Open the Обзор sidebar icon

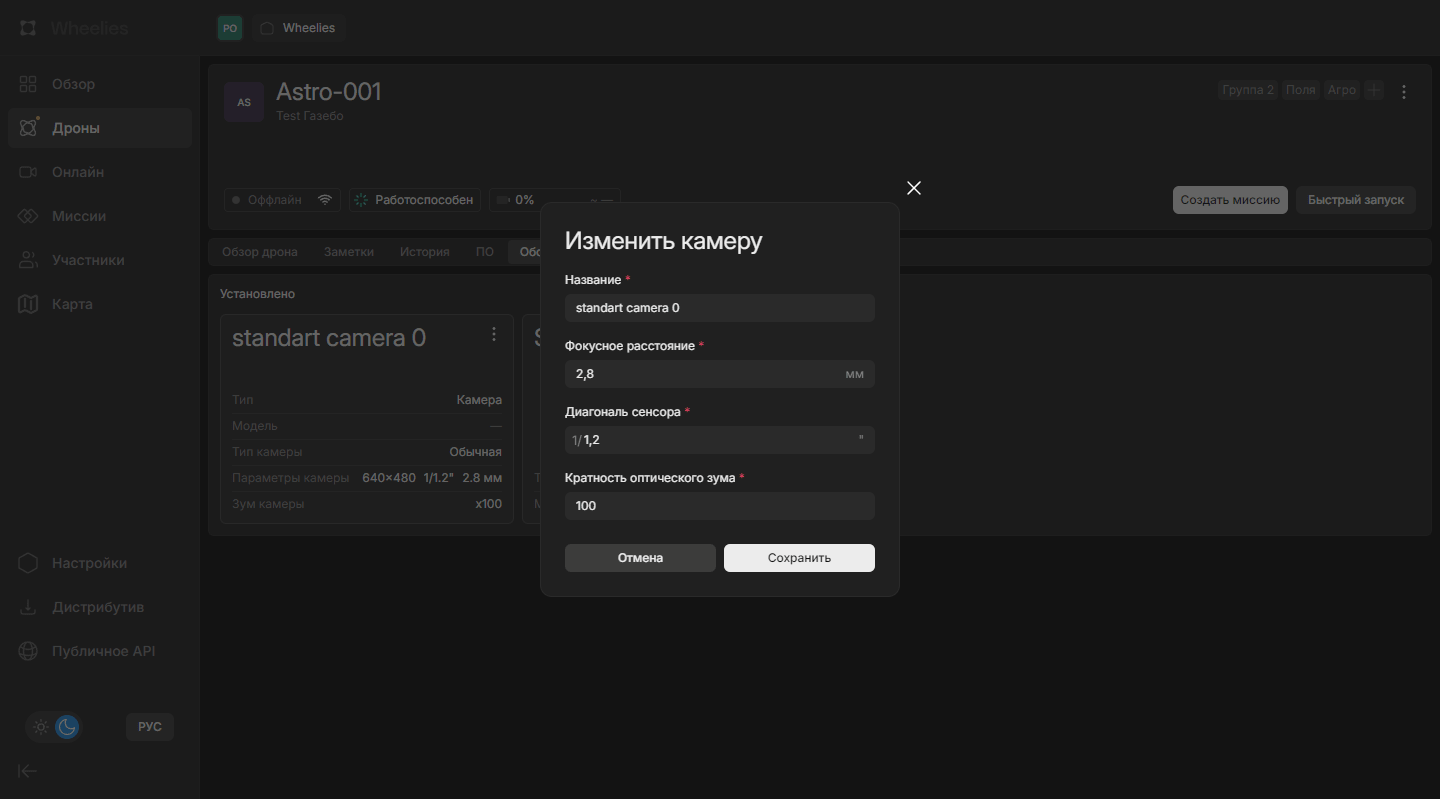tap(28, 84)
